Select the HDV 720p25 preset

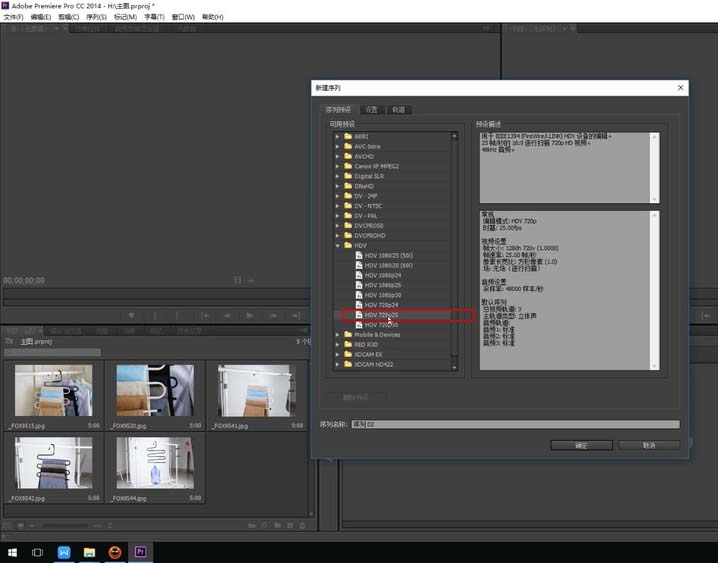pyautogui.click(x=381, y=315)
